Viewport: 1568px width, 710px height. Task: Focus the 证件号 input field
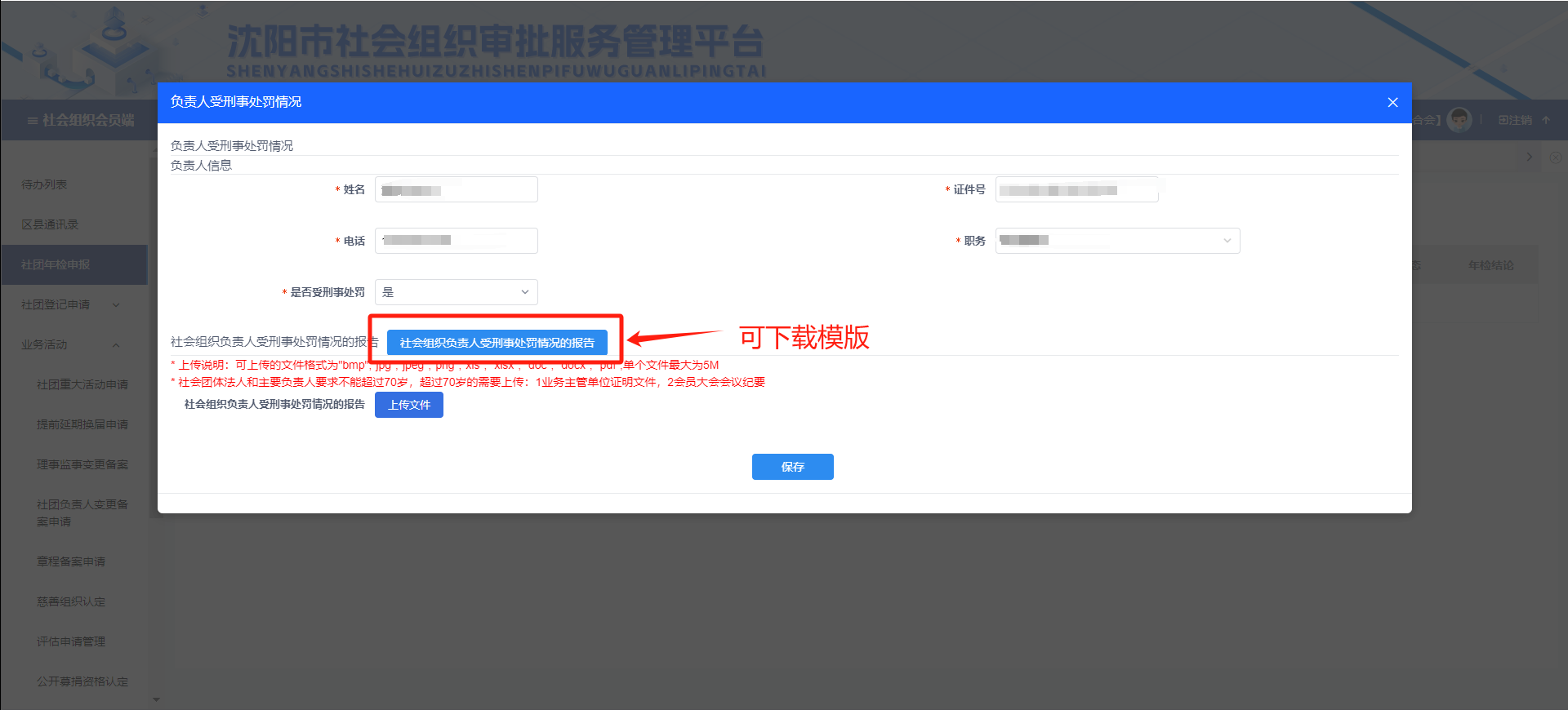pos(1076,189)
